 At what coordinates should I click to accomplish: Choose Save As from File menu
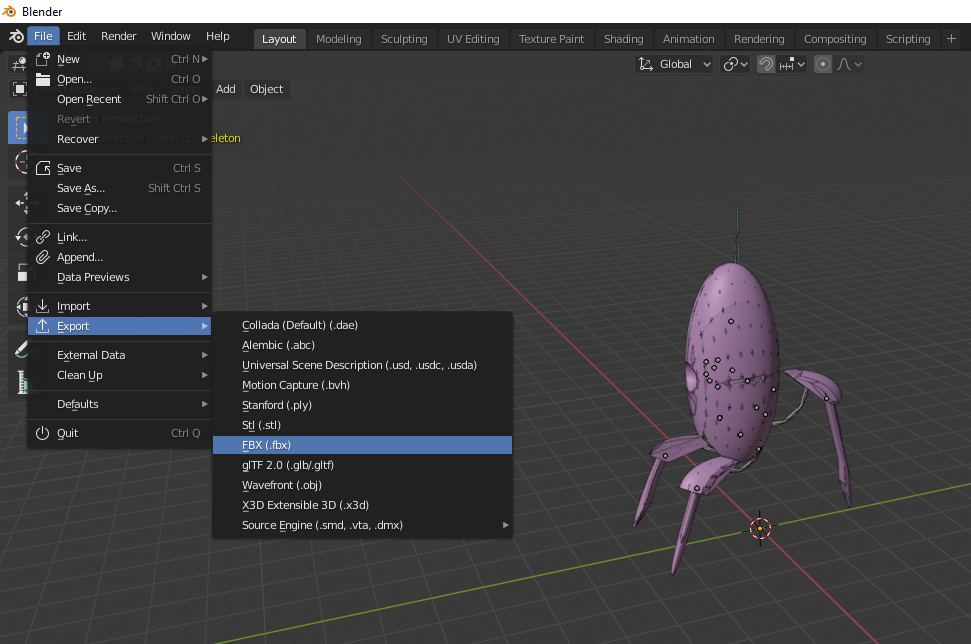[120, 188]
